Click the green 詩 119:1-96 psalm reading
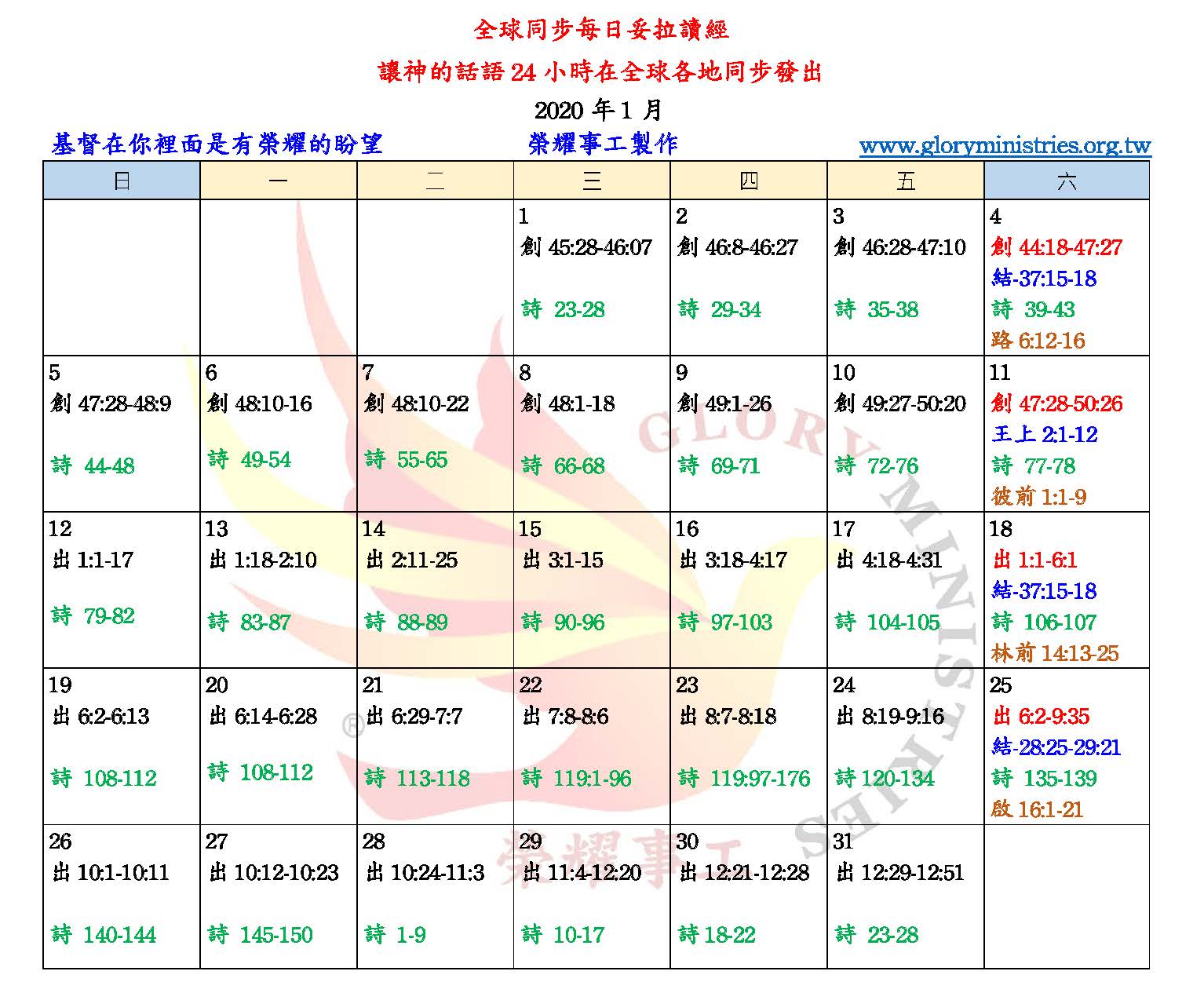This screenshot has height=993, width=1204. click(x=576, y=778)
